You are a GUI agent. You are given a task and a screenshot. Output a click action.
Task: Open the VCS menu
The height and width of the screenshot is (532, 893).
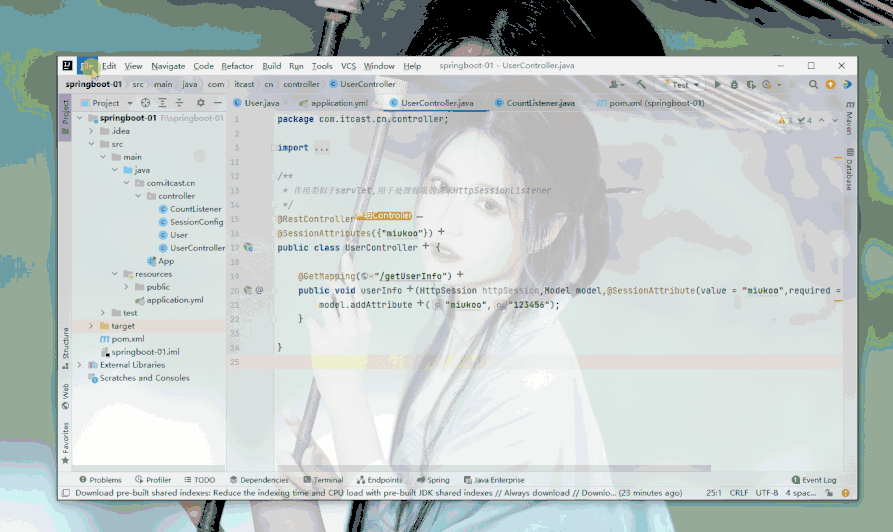[349, 66]
